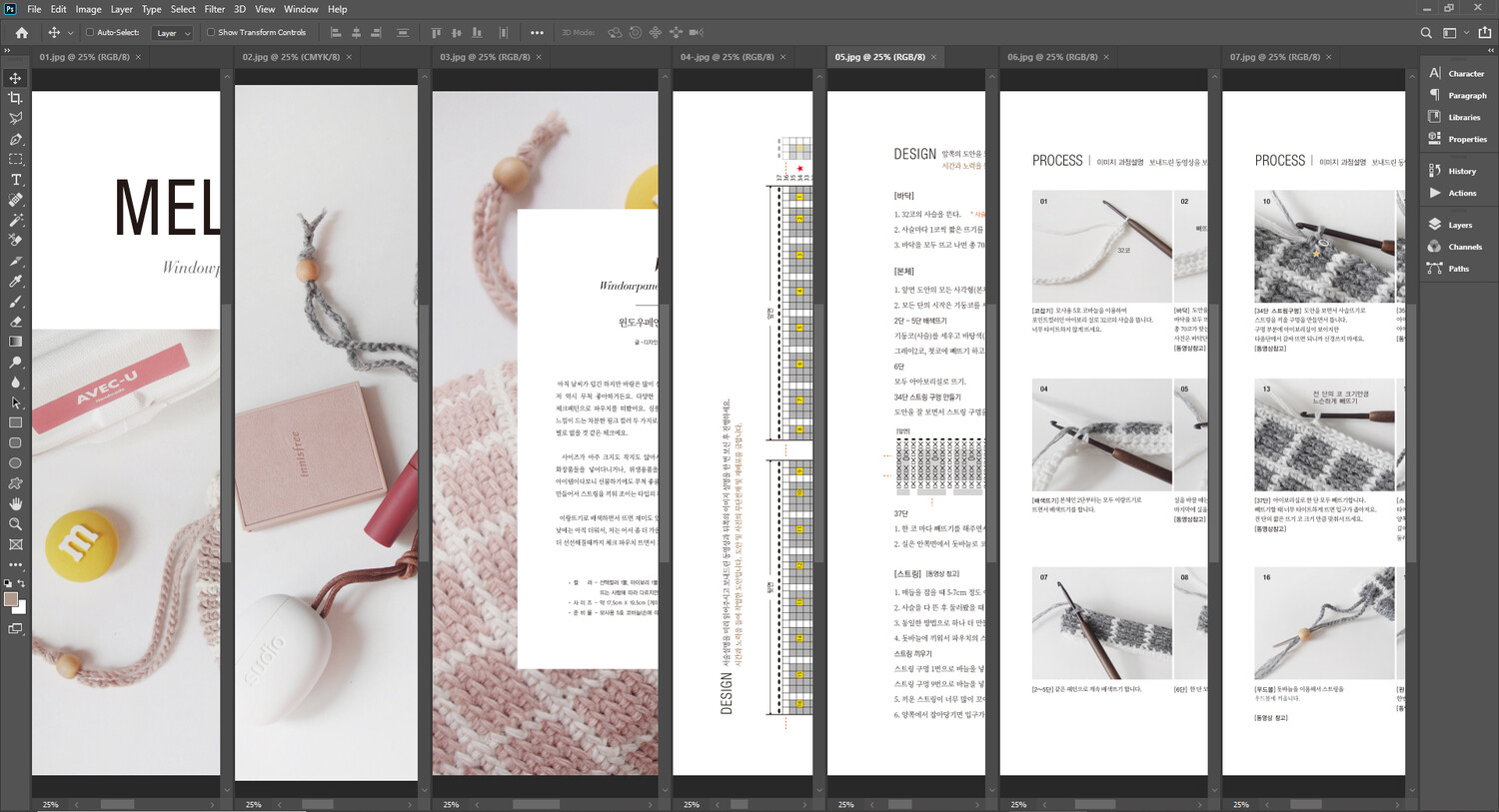The image size is (1499, 812).
Task: Open the Layers panel
Action: click(x=1459, y=225)
